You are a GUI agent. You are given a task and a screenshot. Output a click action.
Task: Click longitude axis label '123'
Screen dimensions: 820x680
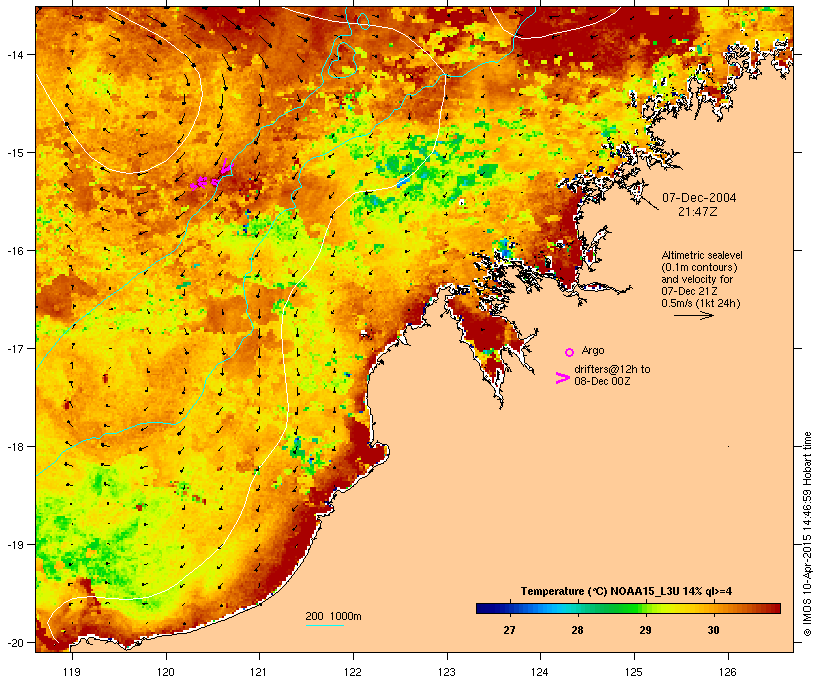pos(447,672)
